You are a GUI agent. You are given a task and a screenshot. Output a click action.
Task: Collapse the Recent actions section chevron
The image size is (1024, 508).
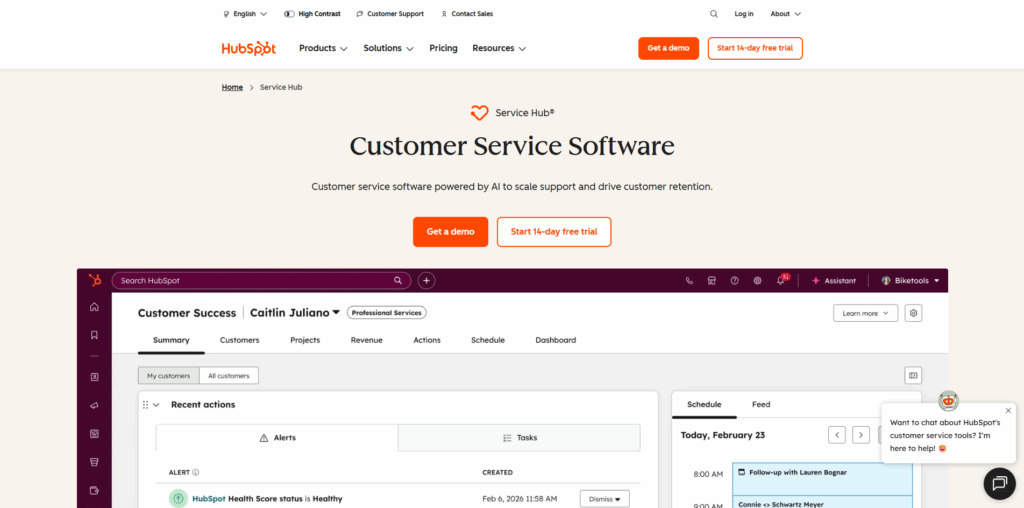(156, 405)
